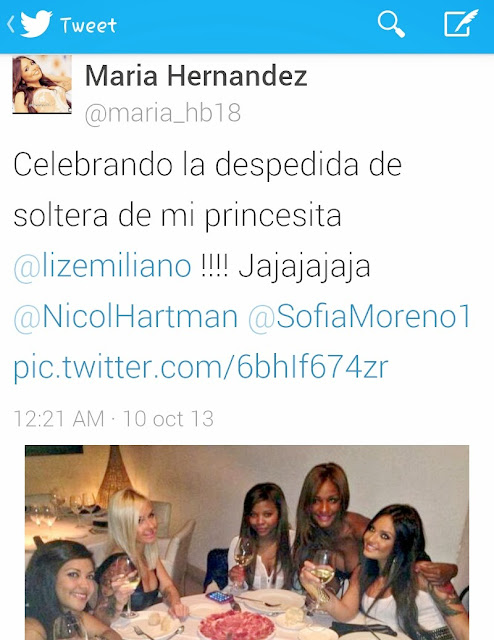Viewport: 494px width, 640px height.
Task: Tap the ham plate in the photo
Action: point(236,624)
